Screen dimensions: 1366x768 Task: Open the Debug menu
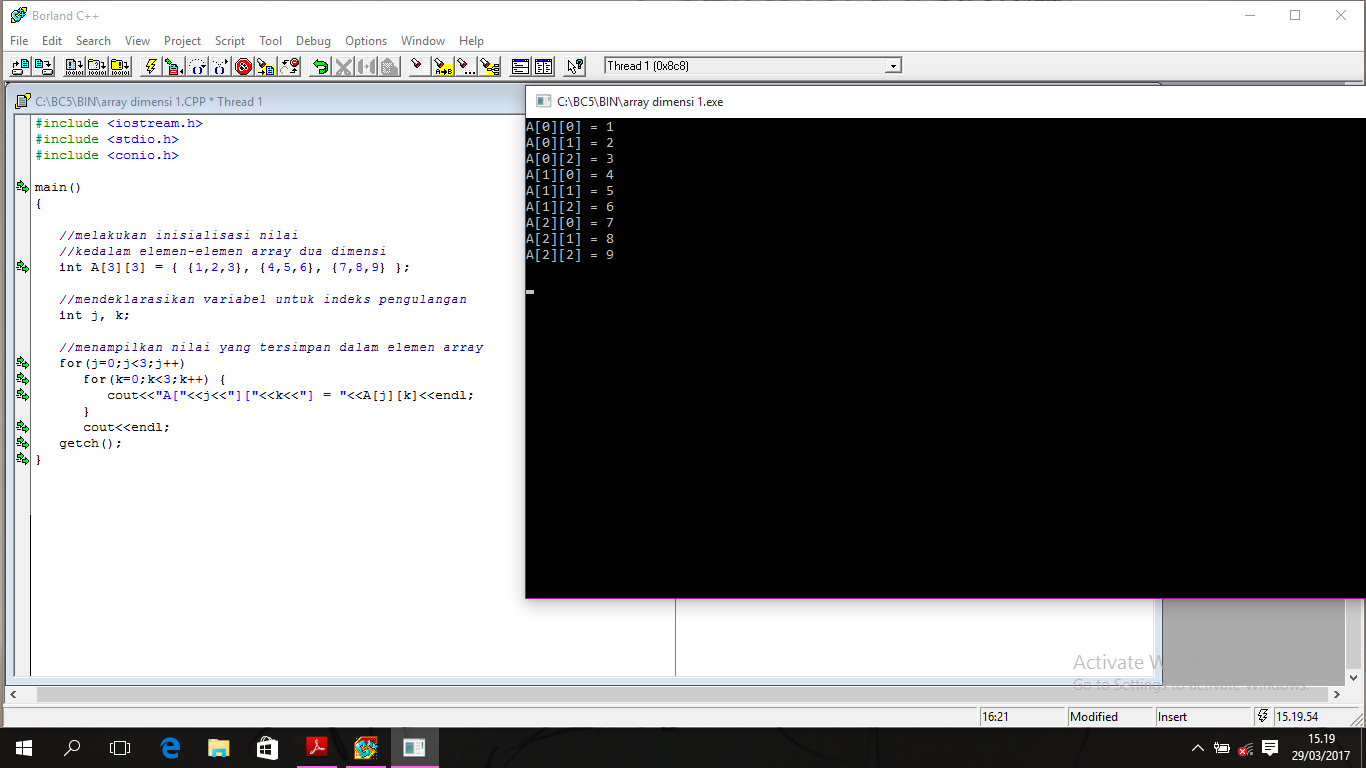(x=313, y=41)
